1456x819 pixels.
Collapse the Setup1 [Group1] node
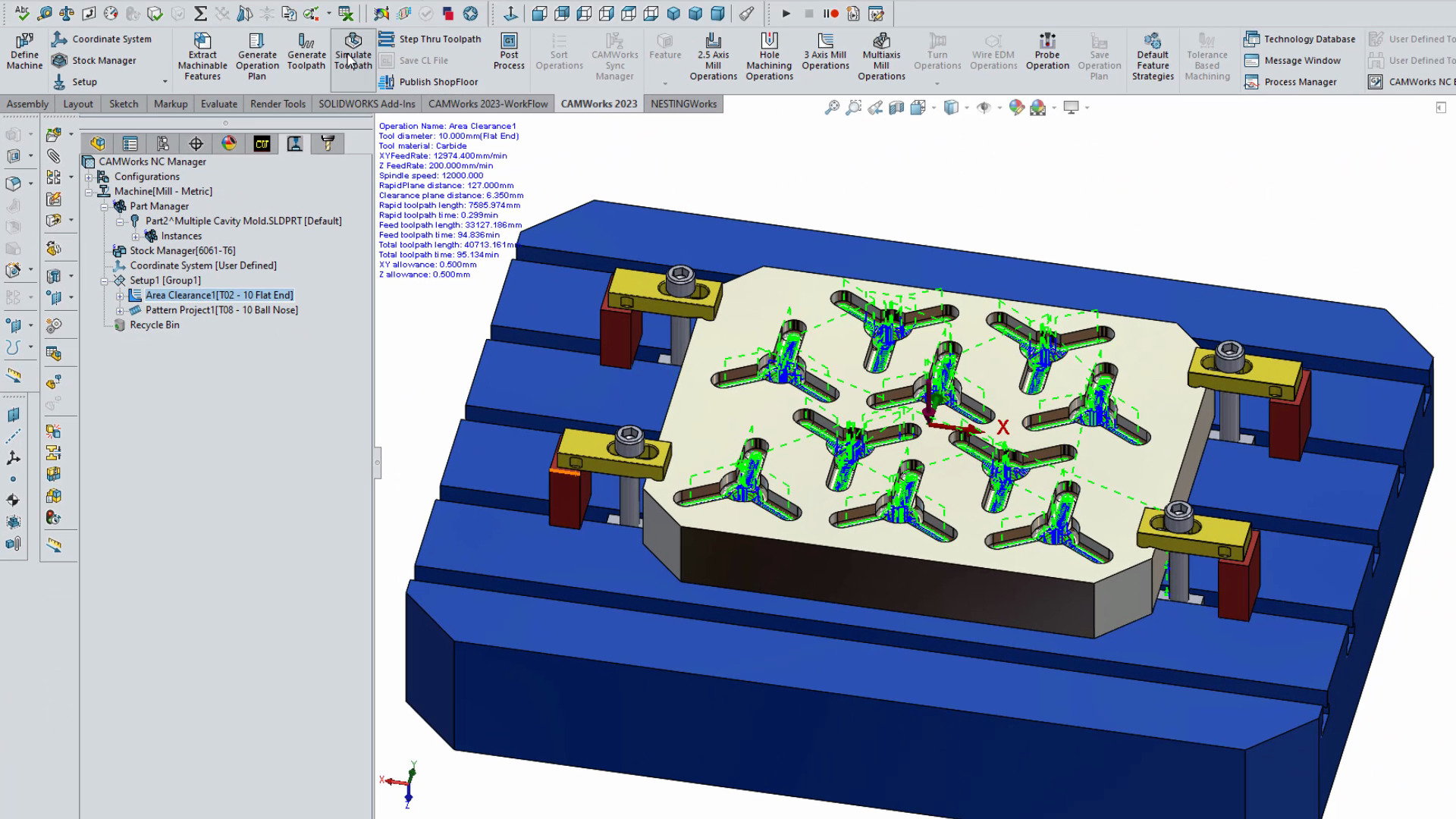pos(105,281)
